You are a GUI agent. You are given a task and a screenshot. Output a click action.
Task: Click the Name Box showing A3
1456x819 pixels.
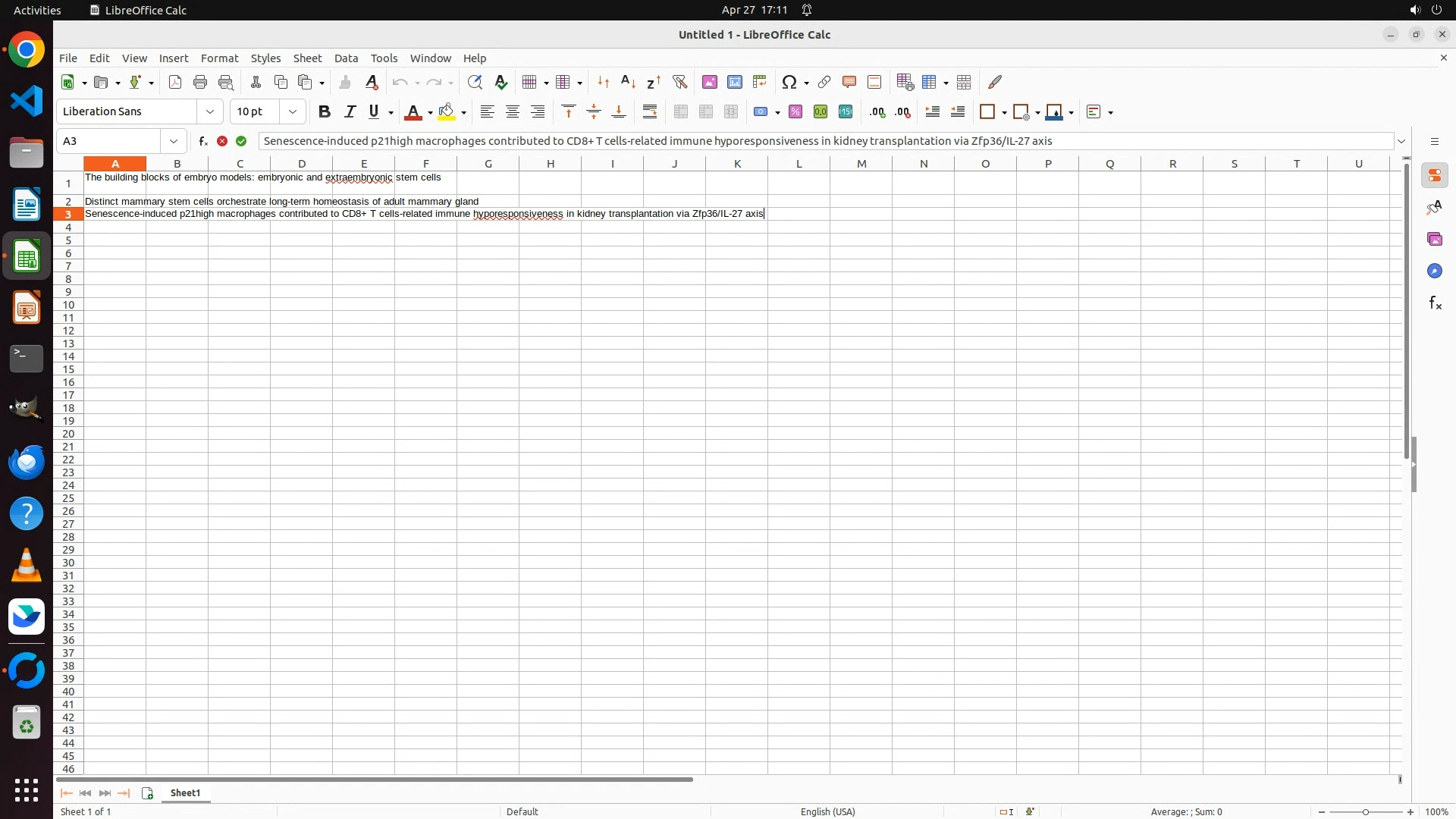click(x=109, y=141)
